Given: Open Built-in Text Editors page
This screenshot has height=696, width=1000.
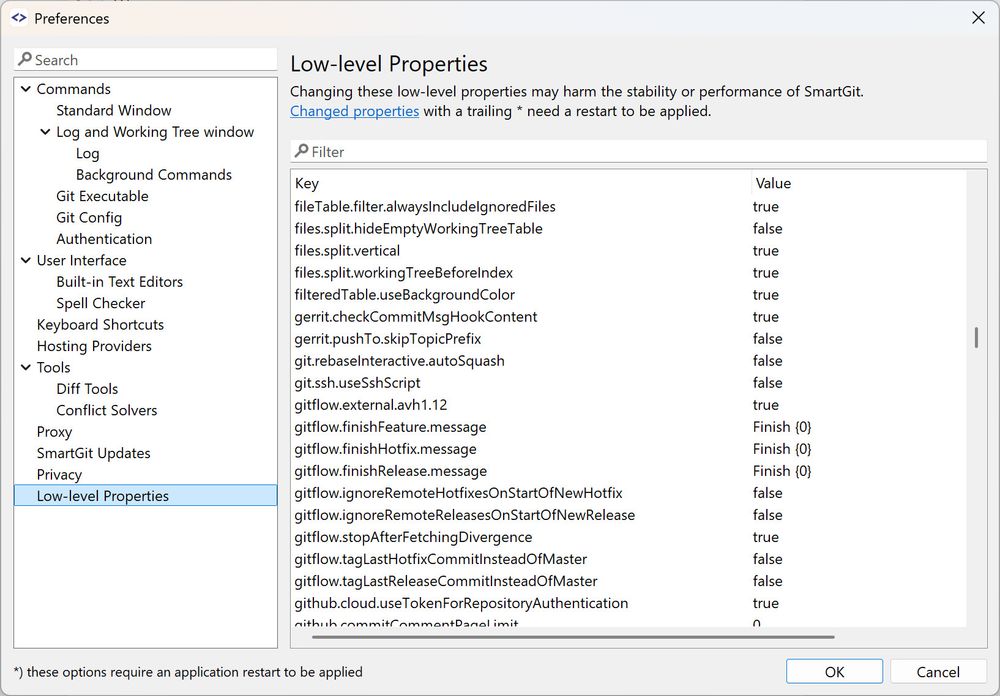Looking at the screenshot, I should 119,281.
